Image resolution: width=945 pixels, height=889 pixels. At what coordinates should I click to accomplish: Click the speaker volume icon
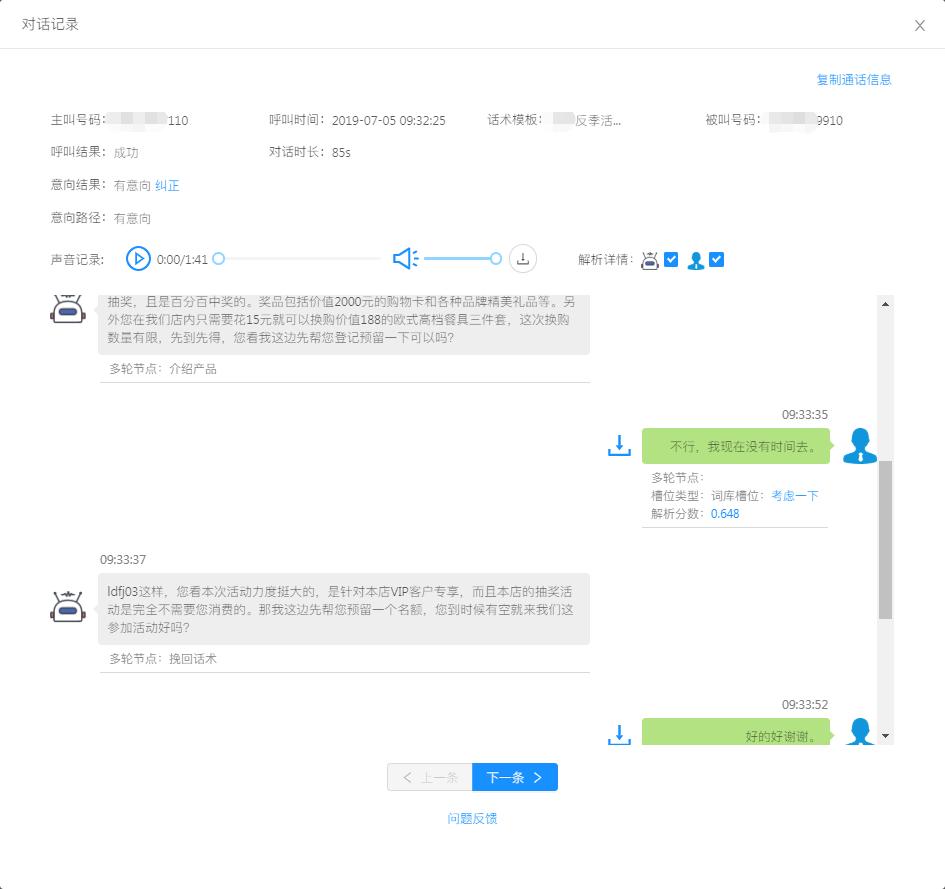coord(404,258)
